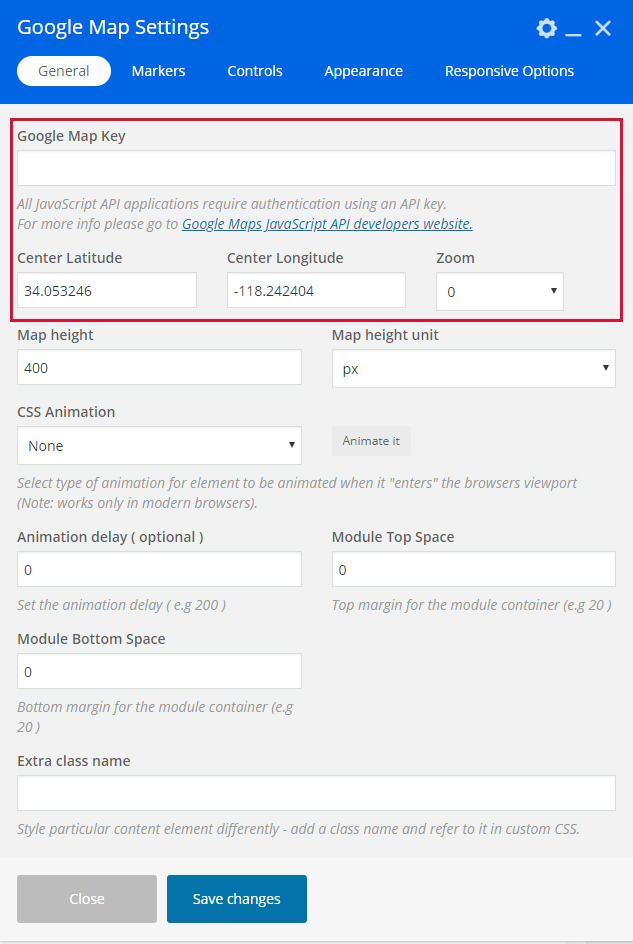Click the gray Close button
Screen dimensions: 633x944
[87, 899]
